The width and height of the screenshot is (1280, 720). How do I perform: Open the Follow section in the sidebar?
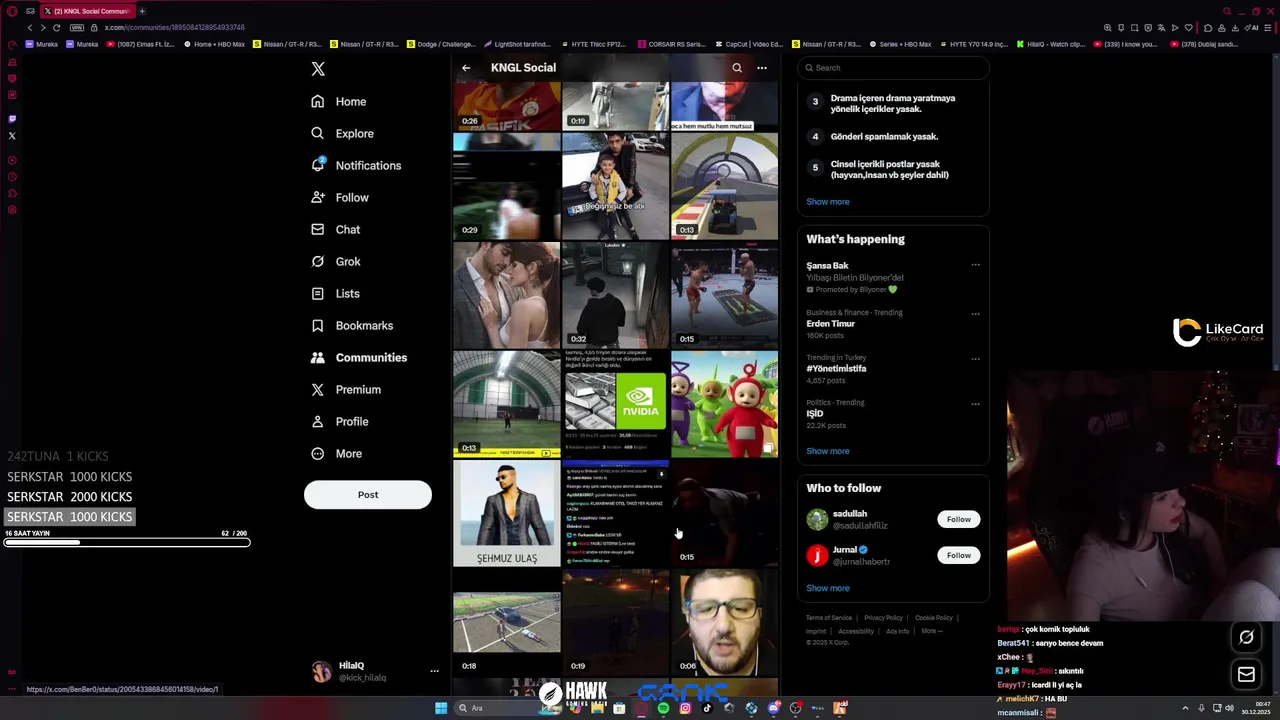pyautogui.click(x=339, y=197)
